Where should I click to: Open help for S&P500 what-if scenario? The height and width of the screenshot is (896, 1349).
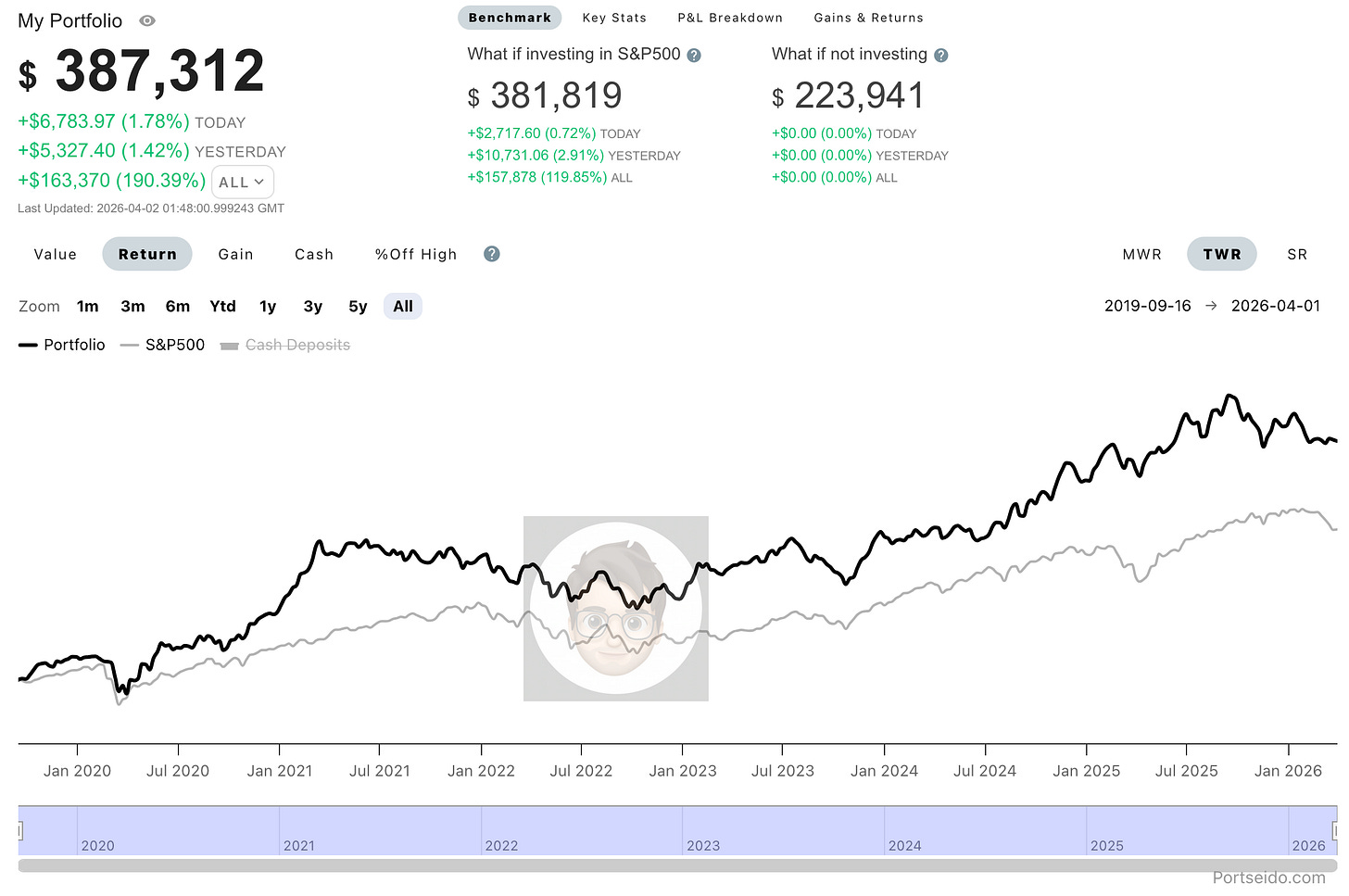(694, 56)
